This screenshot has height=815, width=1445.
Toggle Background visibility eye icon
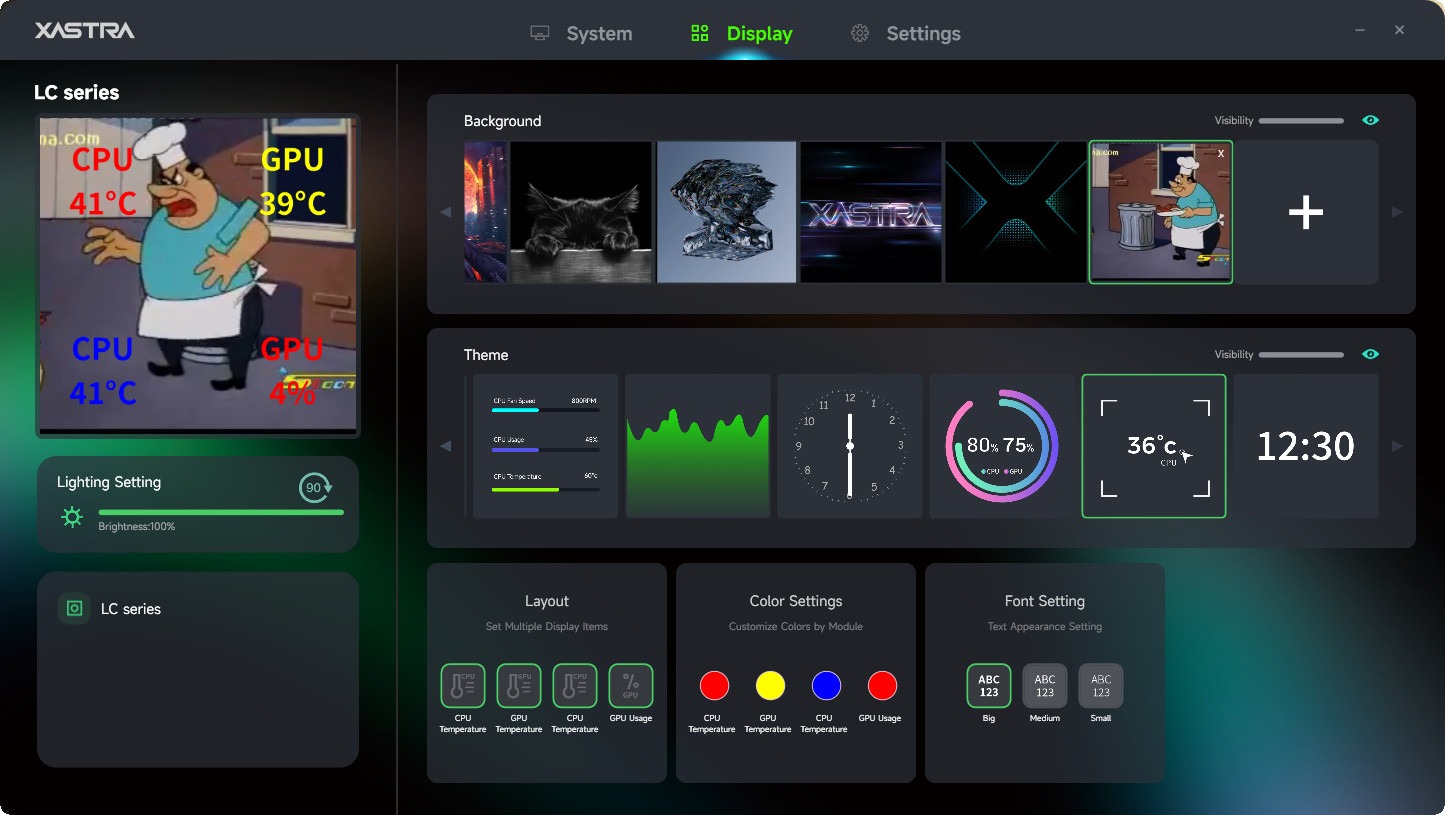point(1370,120)
